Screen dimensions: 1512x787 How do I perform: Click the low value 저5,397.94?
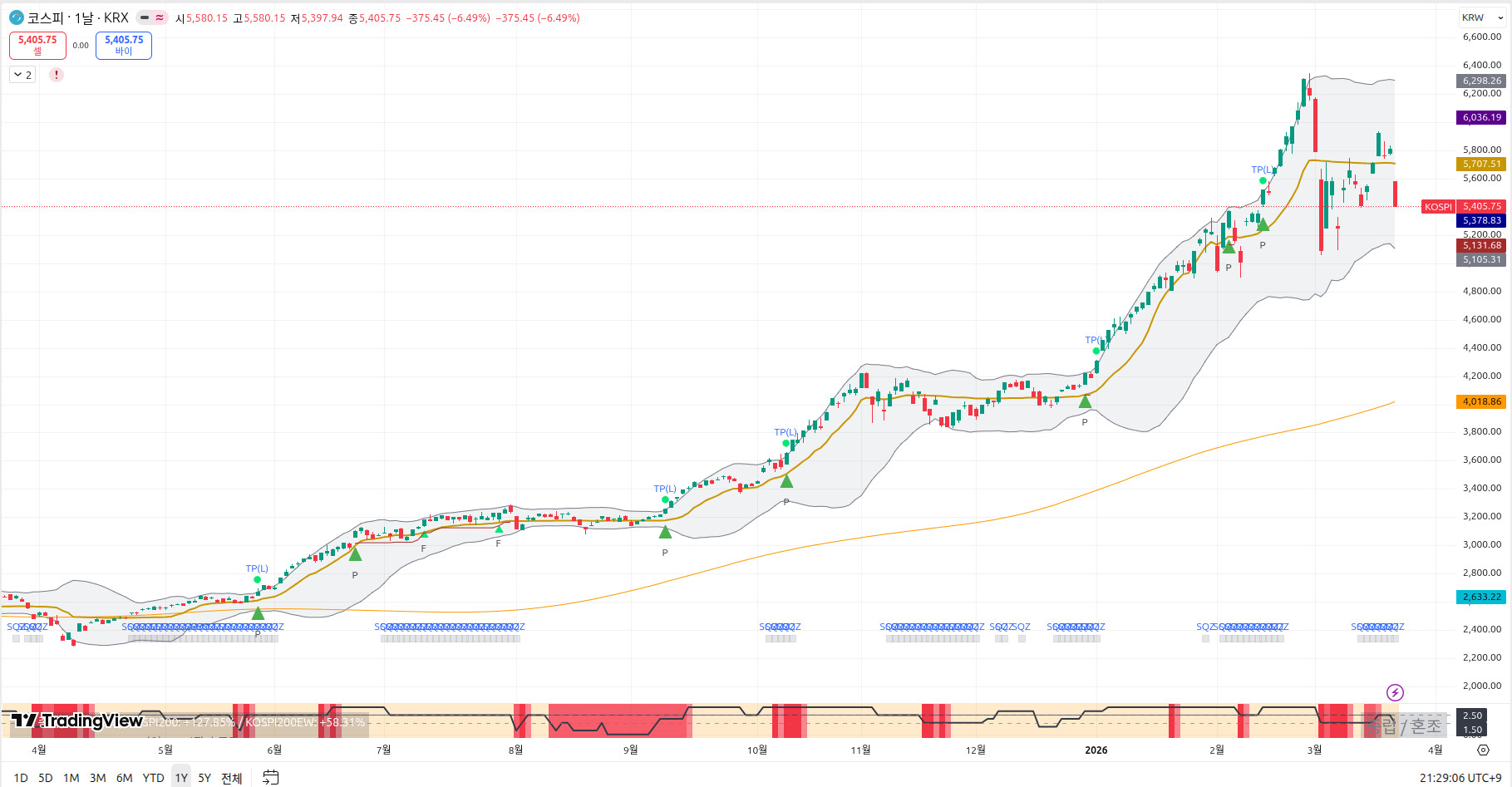coord(316,17)
